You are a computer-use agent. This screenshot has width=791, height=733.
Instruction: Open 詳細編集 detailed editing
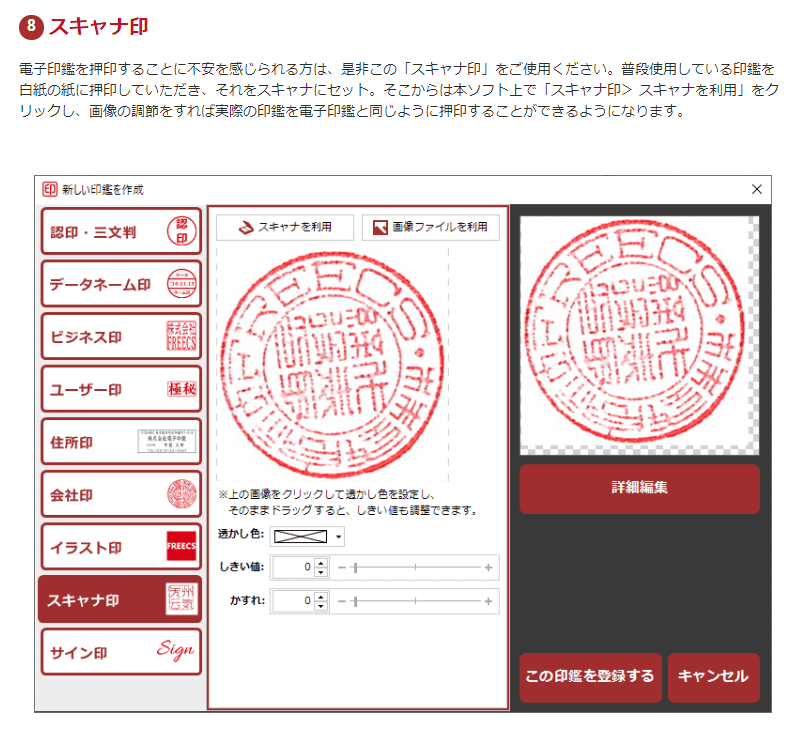click(639, 489)
